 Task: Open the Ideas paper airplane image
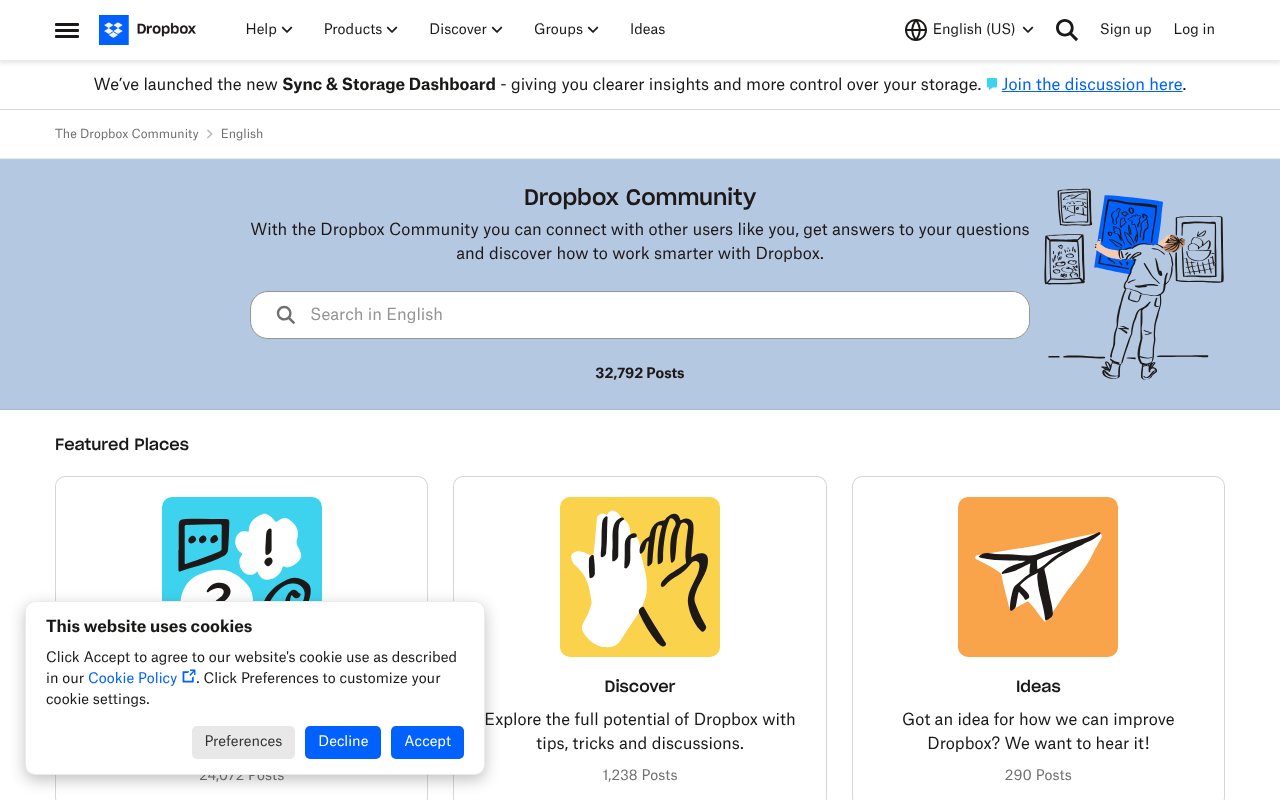coord(1037,576)
